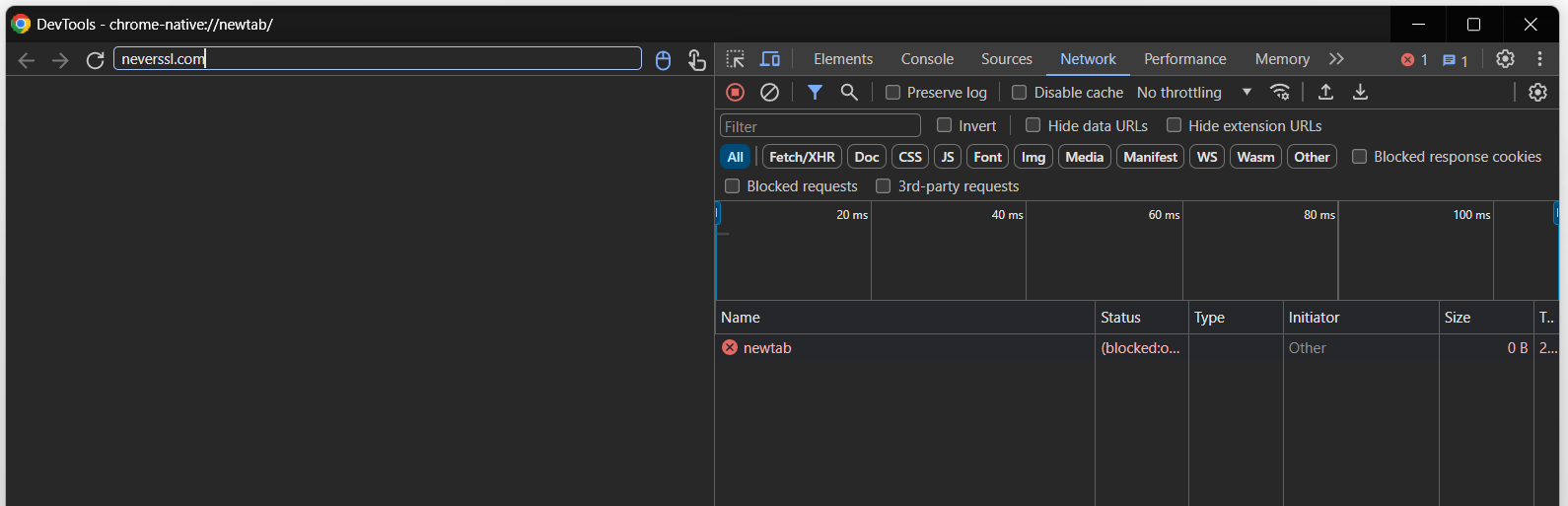Filter requests by JS type

[x=948, y=157]
